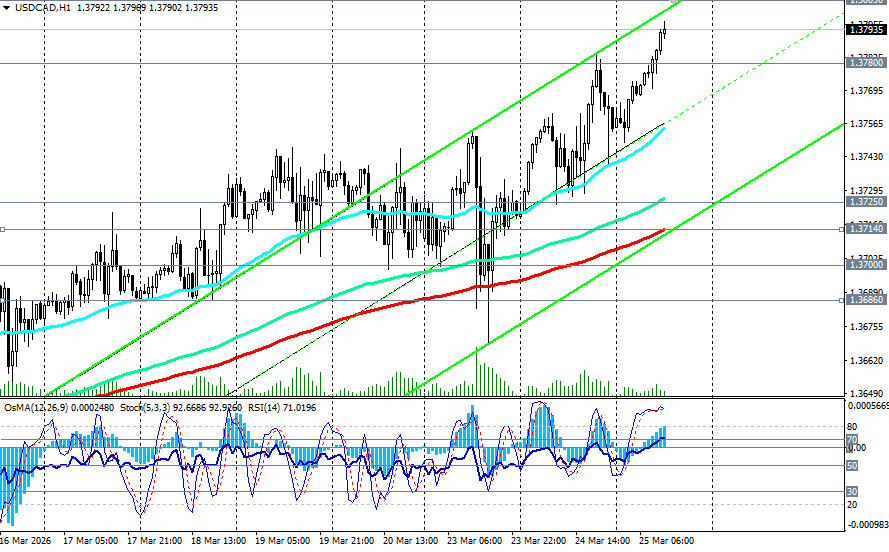889x552 pixels.
Task: Click the 20 Mar 13:00 time label
Action: click(411, 541)
